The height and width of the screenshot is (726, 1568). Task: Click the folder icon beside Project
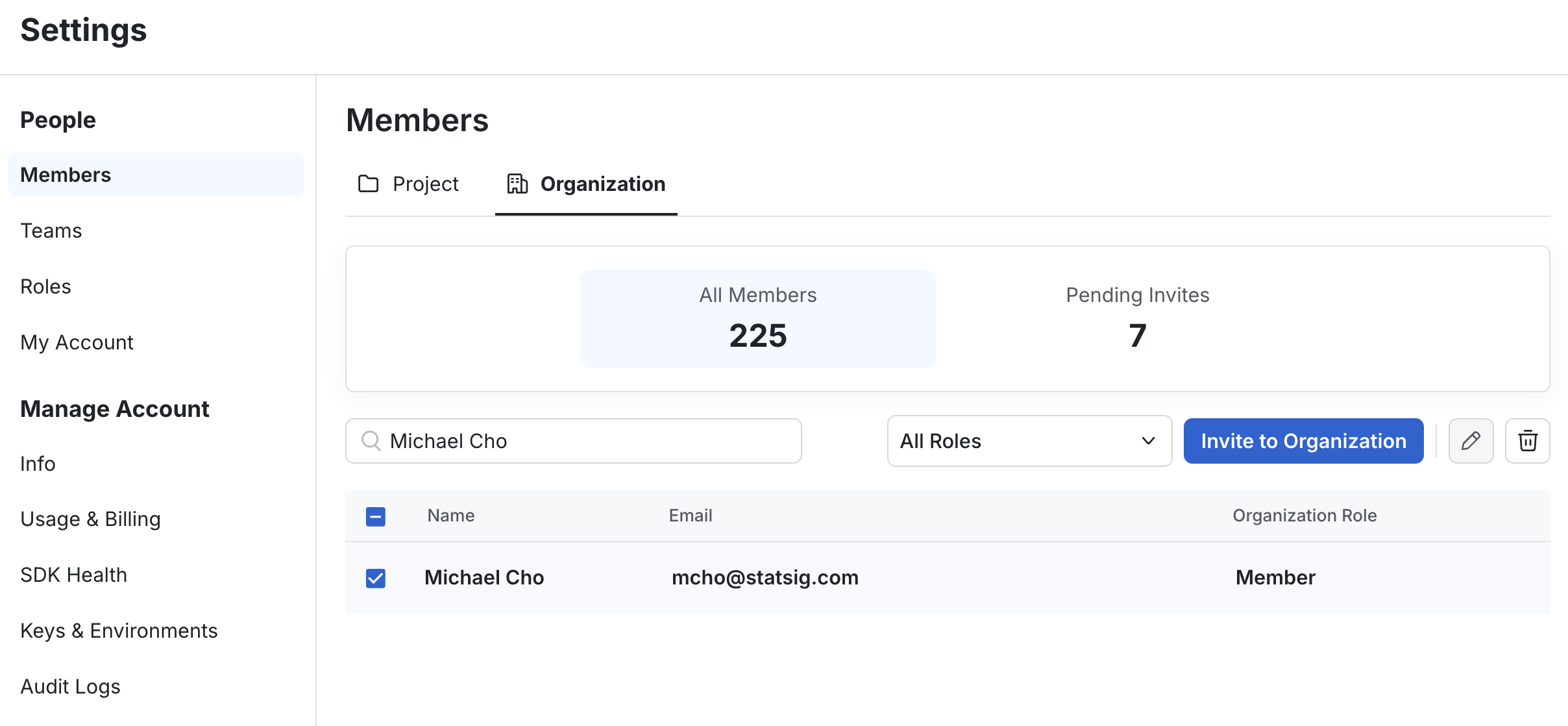tap(369, 184)
